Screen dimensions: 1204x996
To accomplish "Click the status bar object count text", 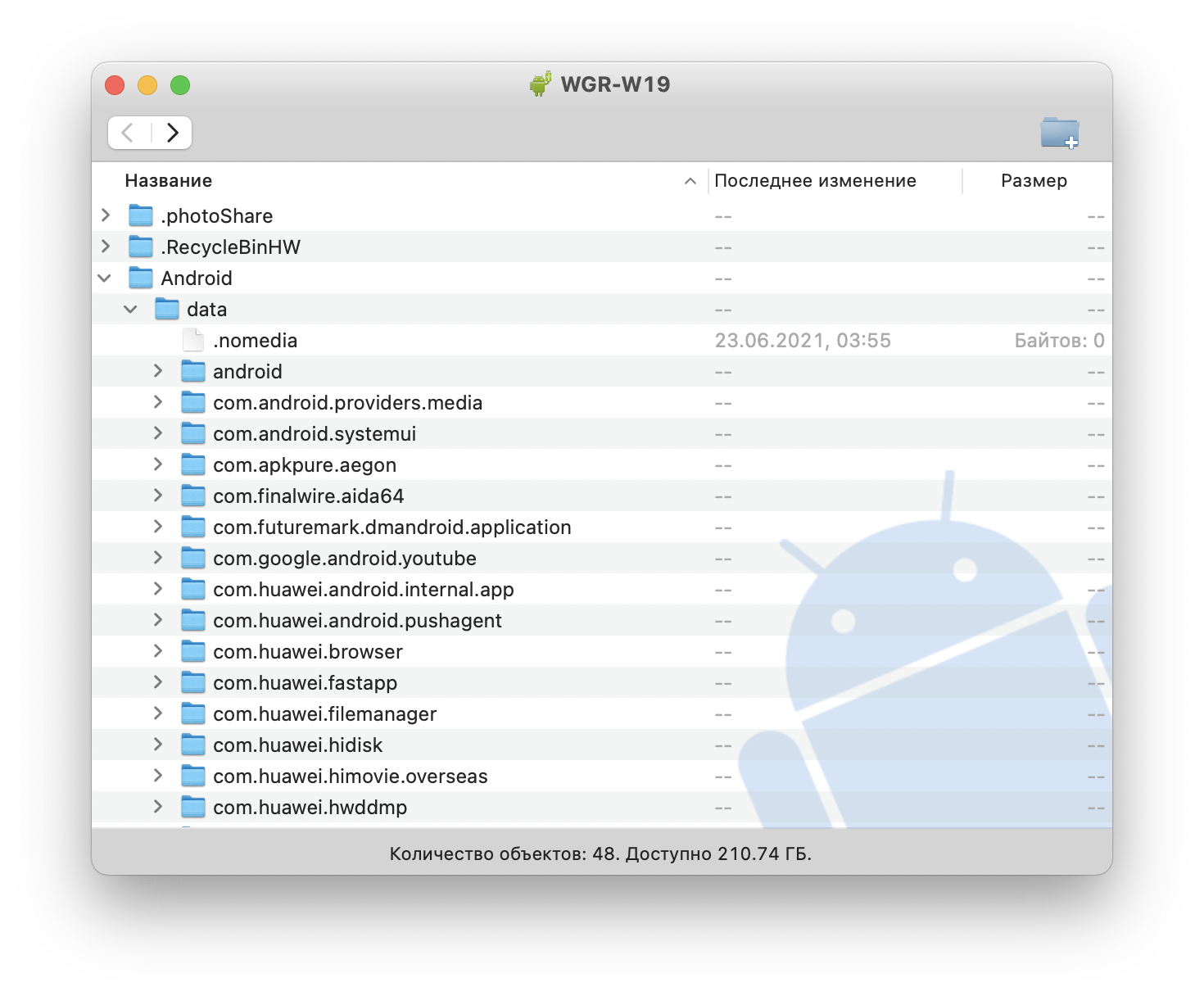I will (601, 854).
